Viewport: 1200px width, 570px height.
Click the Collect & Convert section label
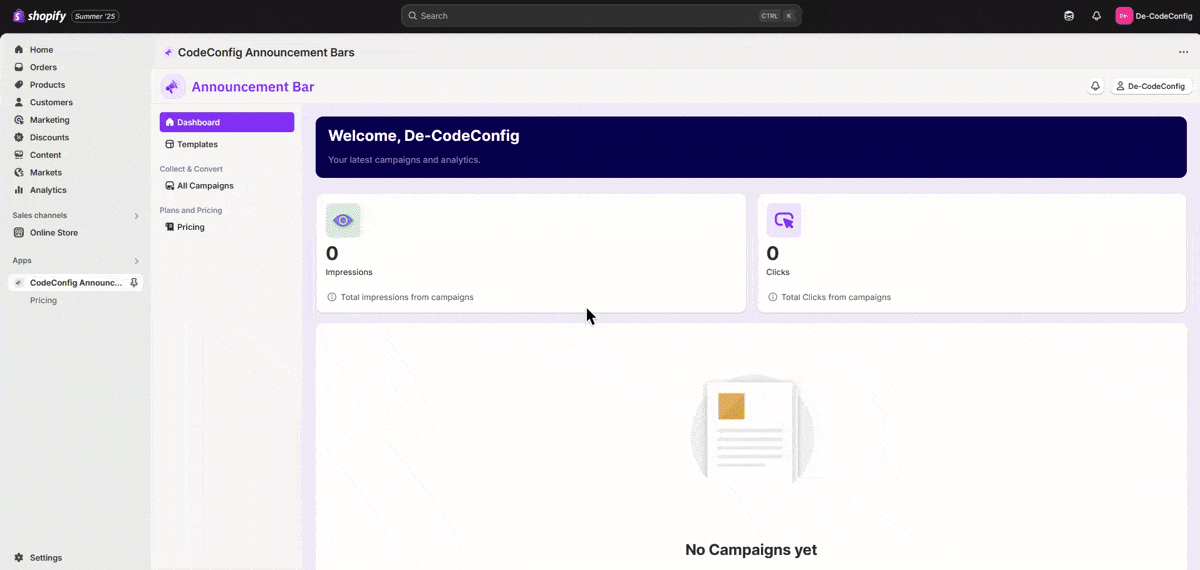191,169
